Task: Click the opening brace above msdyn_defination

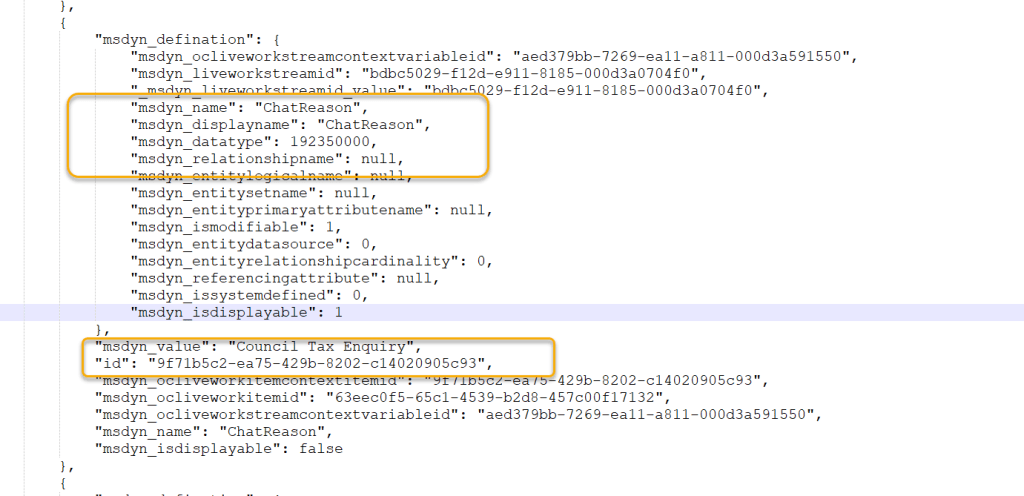Action: [63, 23]
